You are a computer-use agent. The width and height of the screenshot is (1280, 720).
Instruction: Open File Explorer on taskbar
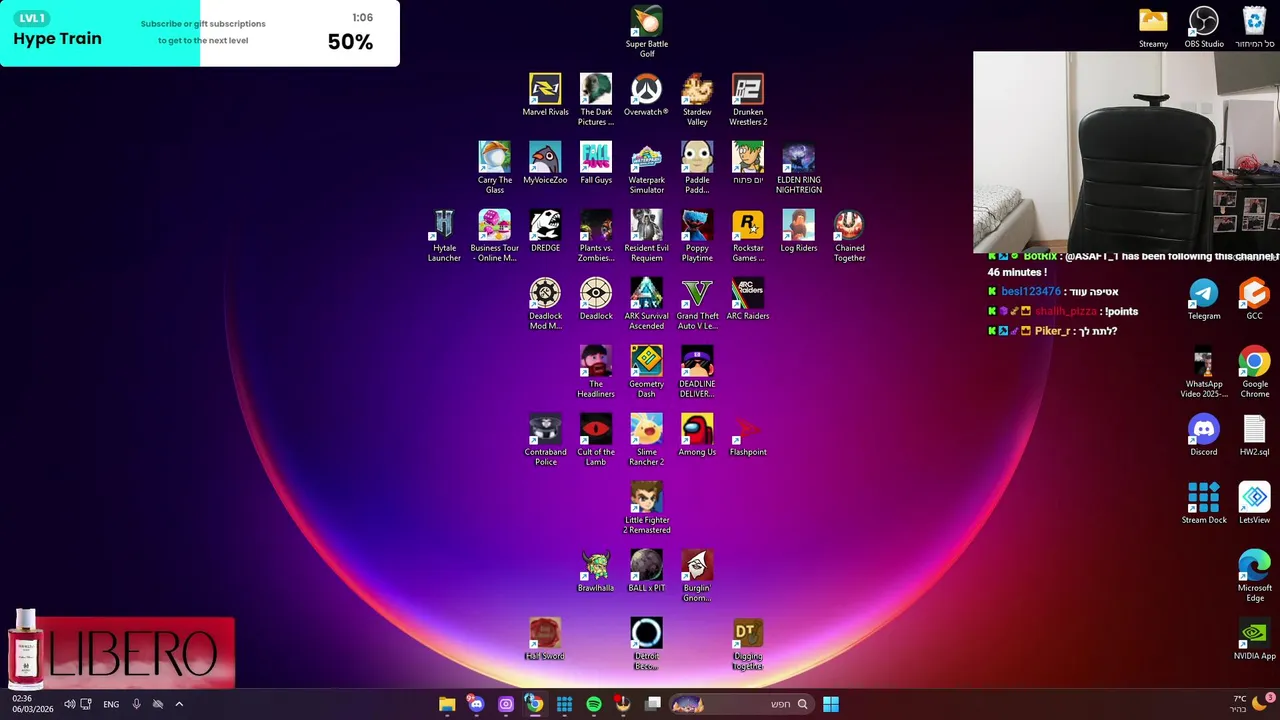click(447, 704)
